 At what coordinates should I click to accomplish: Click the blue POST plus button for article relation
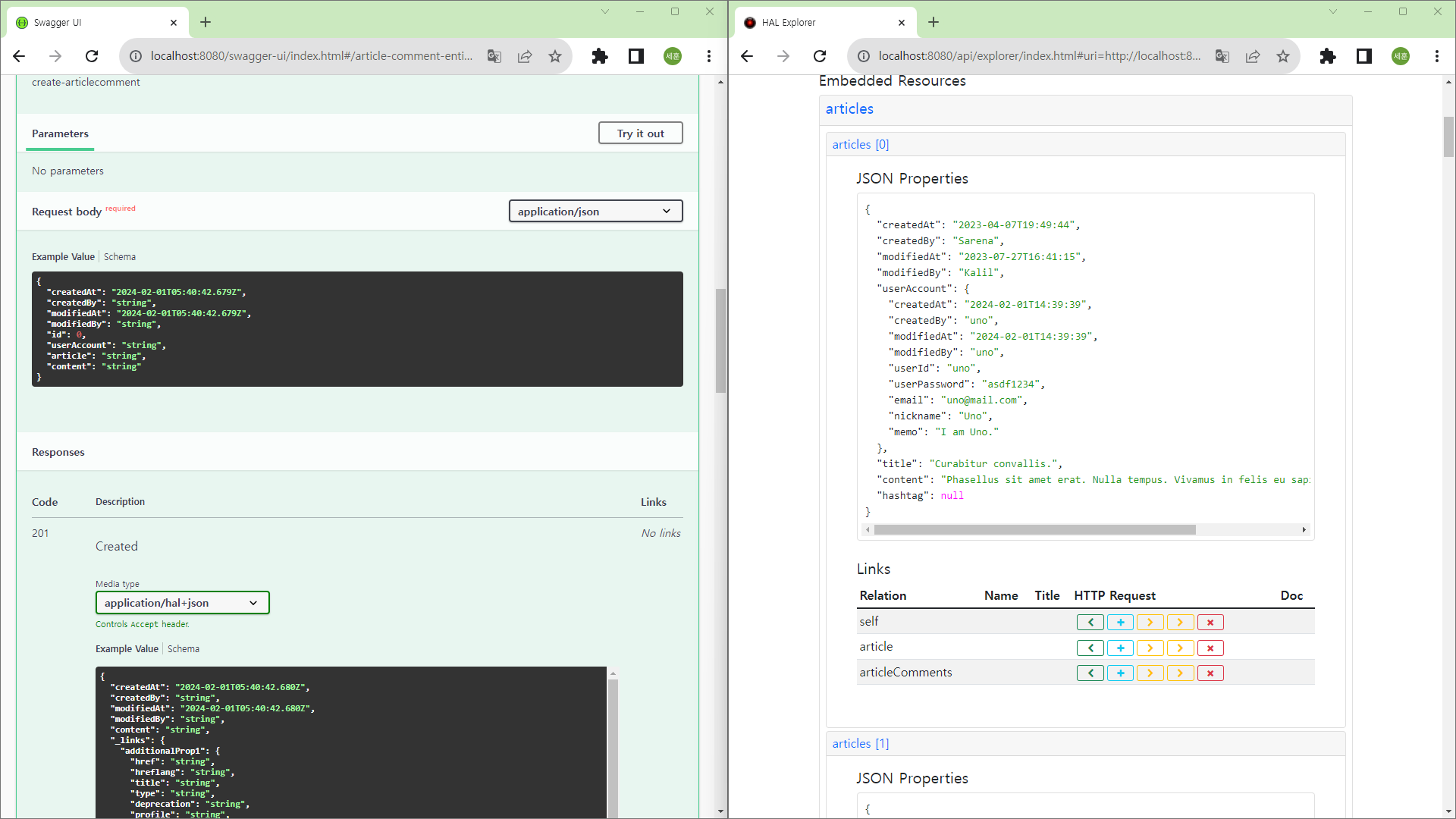pos(1120,648)
